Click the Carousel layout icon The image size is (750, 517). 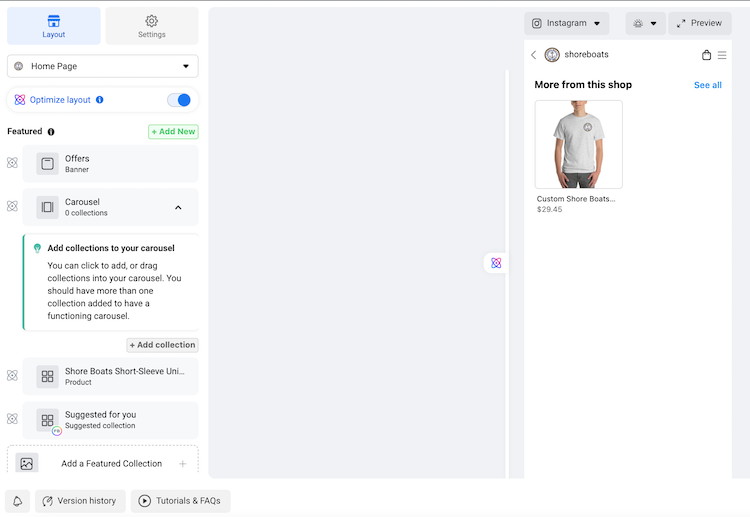tap(47, 207)
